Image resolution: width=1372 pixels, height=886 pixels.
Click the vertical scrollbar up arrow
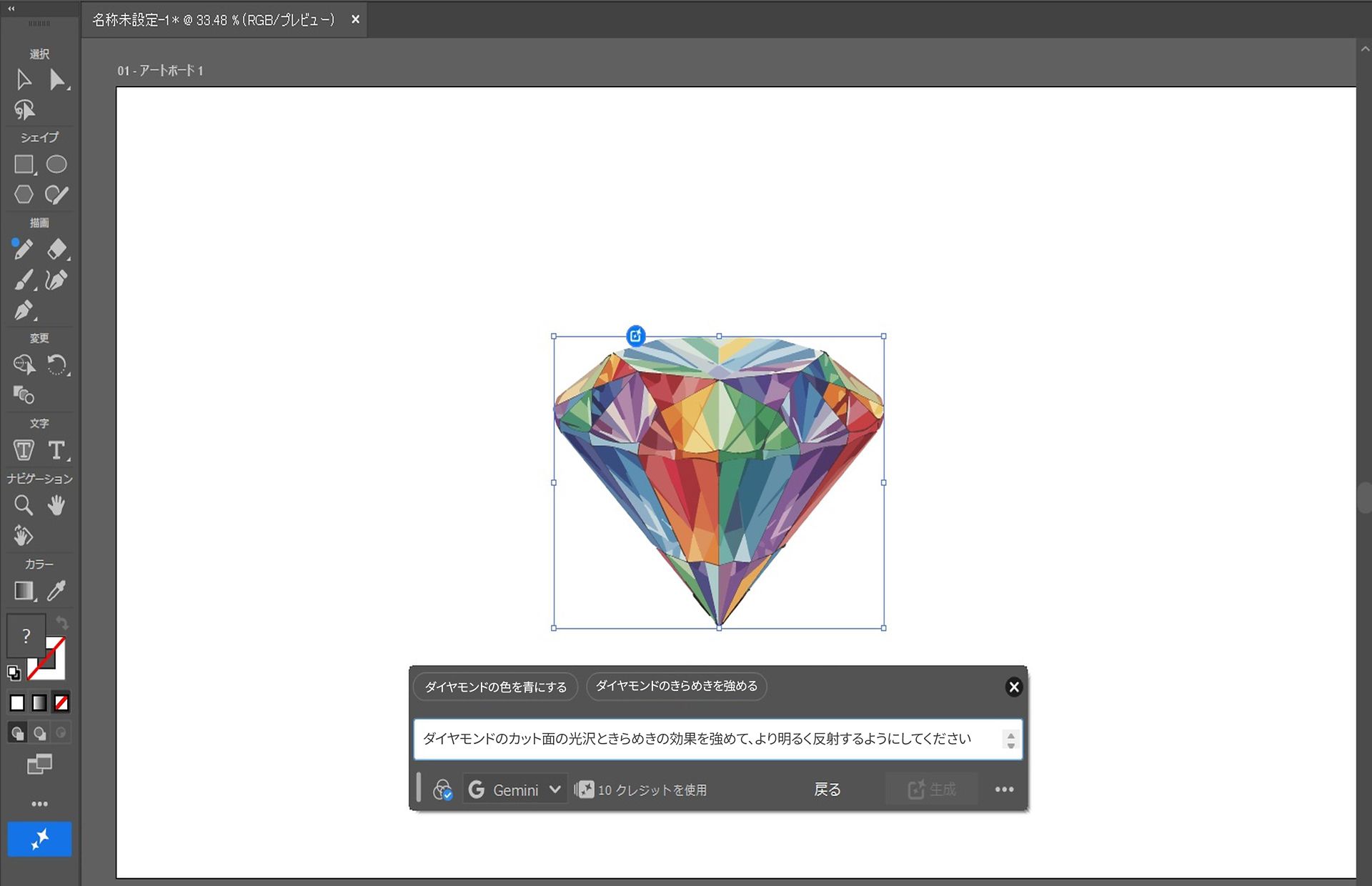(x=1365, y=49)
